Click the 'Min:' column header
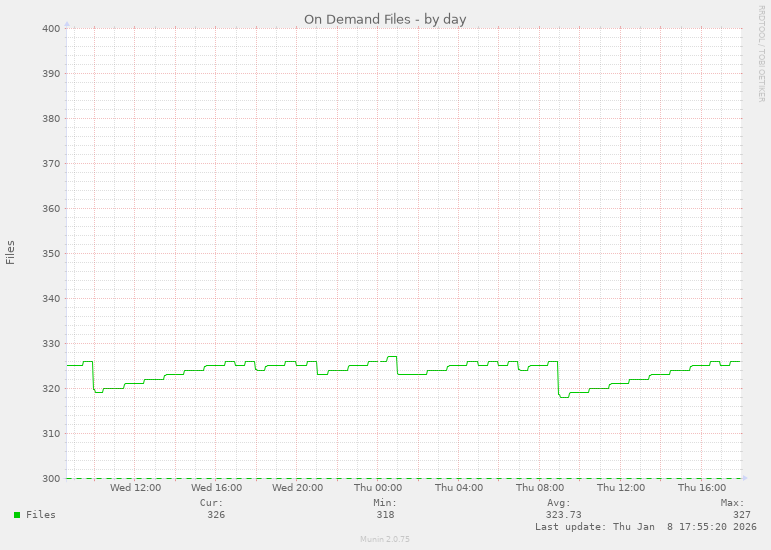The height and width of the screenshot is (550, 771). [385, 503]
